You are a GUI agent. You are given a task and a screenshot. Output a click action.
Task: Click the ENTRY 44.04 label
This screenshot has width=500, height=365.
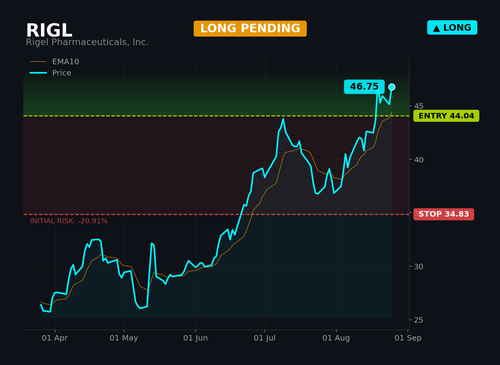click(x=446, y=116)
